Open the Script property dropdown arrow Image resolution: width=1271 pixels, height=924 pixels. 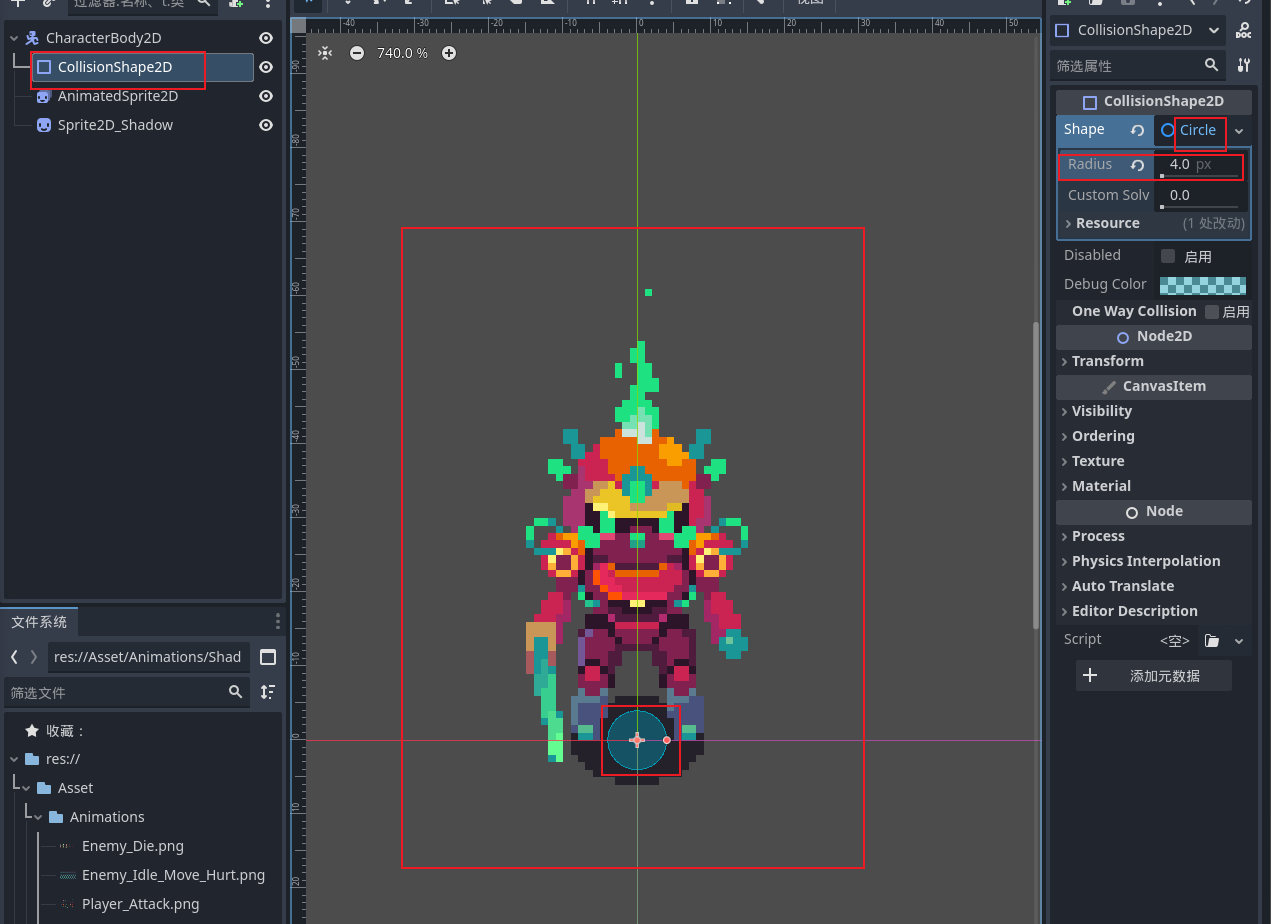1239,640
